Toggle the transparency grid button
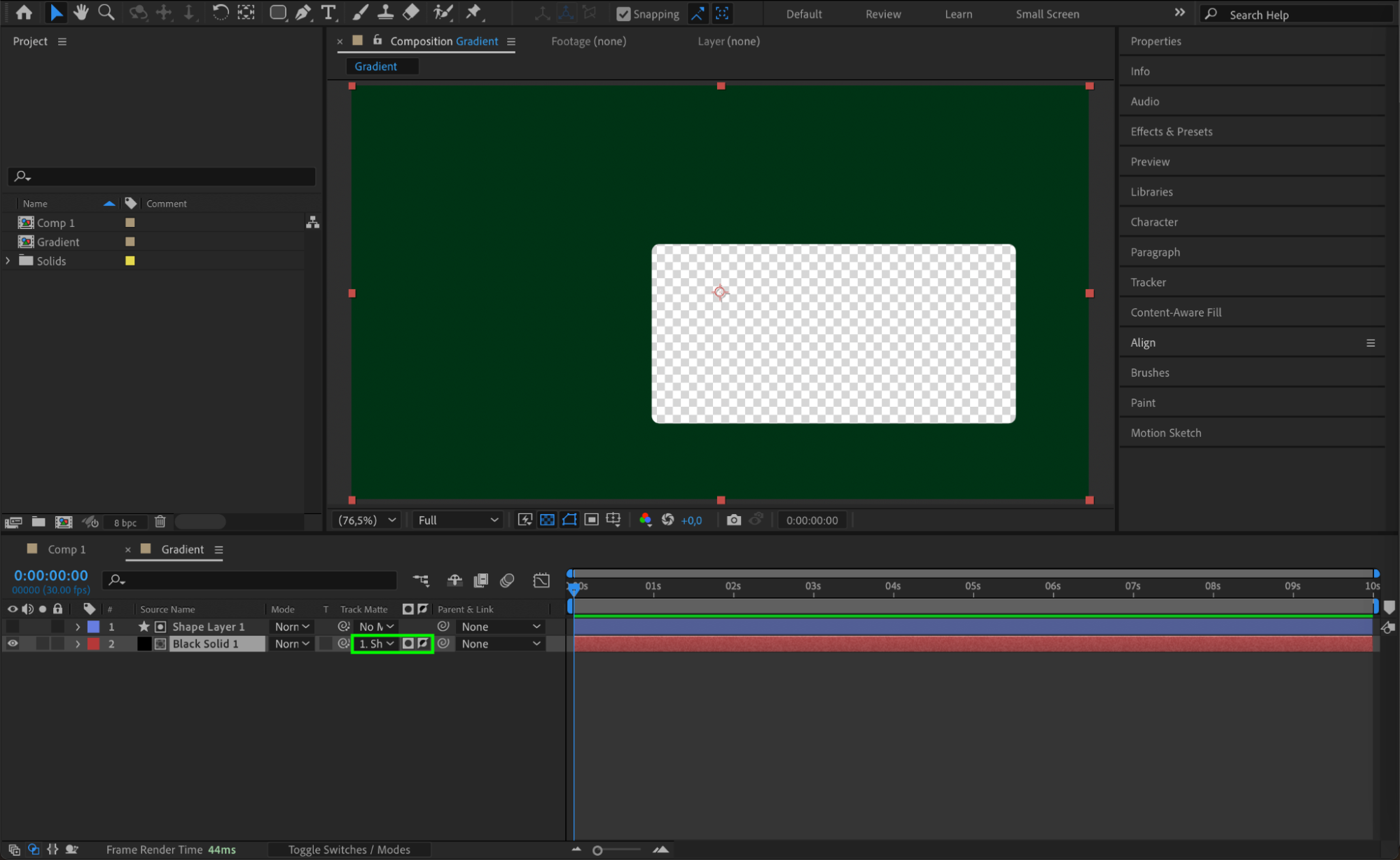The width and height of the screenshot is (1400, 860). (x=547, y=520)
